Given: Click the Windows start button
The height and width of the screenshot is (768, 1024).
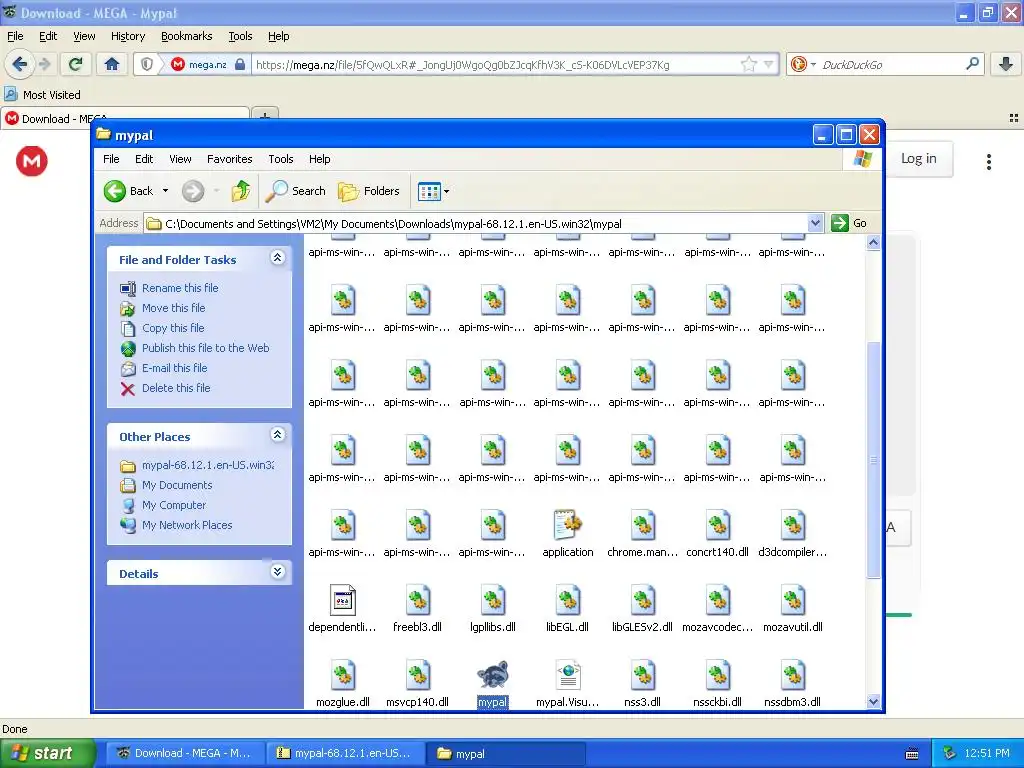Looking at the screenshot, I should (47, 753).
